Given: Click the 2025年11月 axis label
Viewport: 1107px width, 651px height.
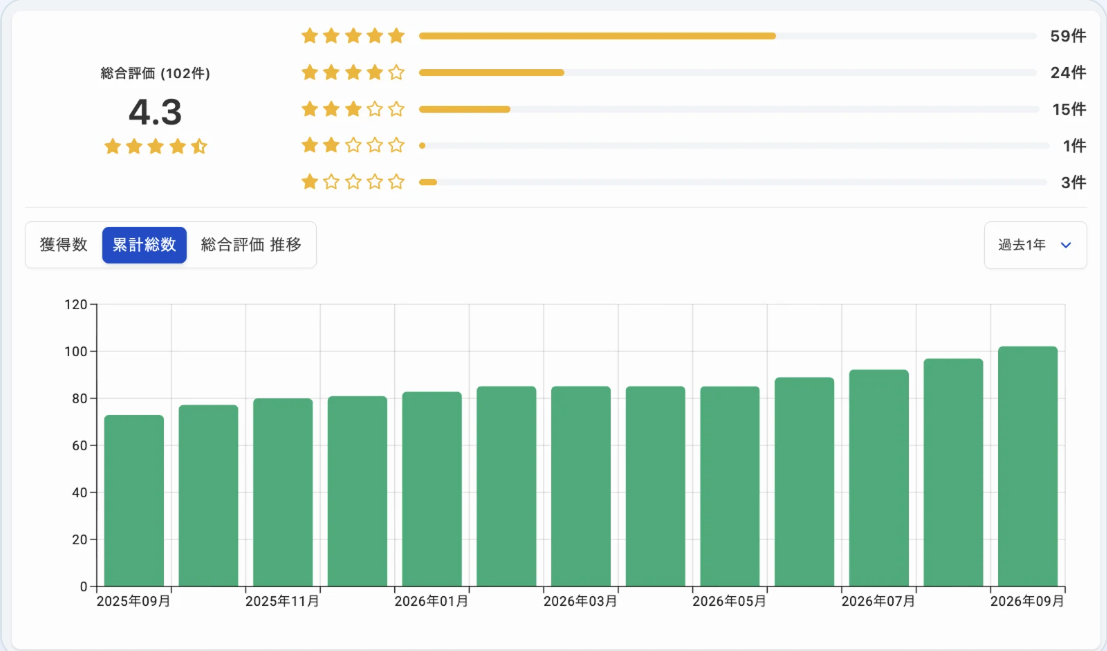Looking at the screenshot, I should (282, 602).
